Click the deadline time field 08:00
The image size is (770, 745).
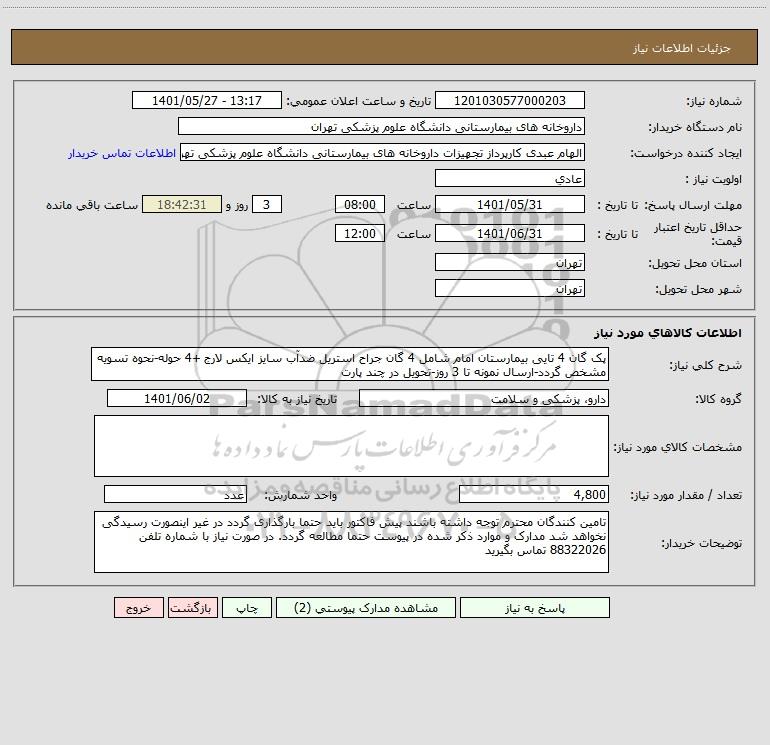(359, 204)
